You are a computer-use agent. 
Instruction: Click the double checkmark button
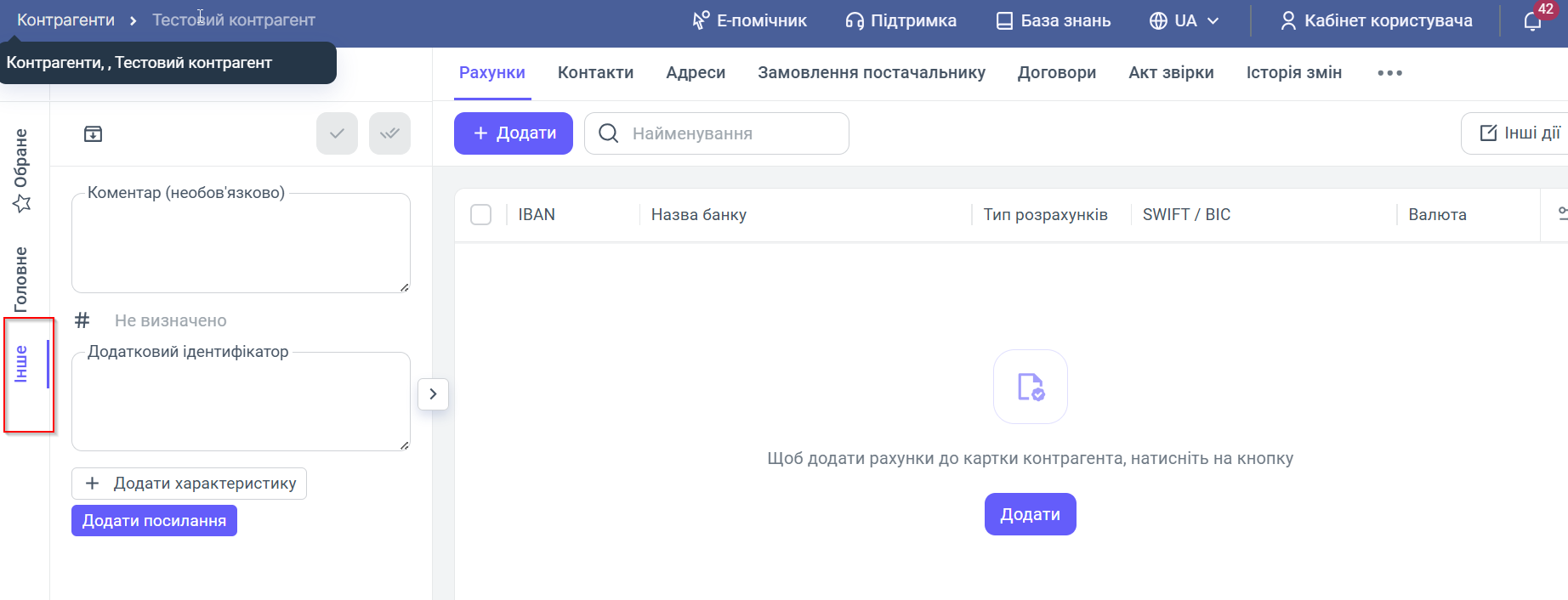[389, 133]
